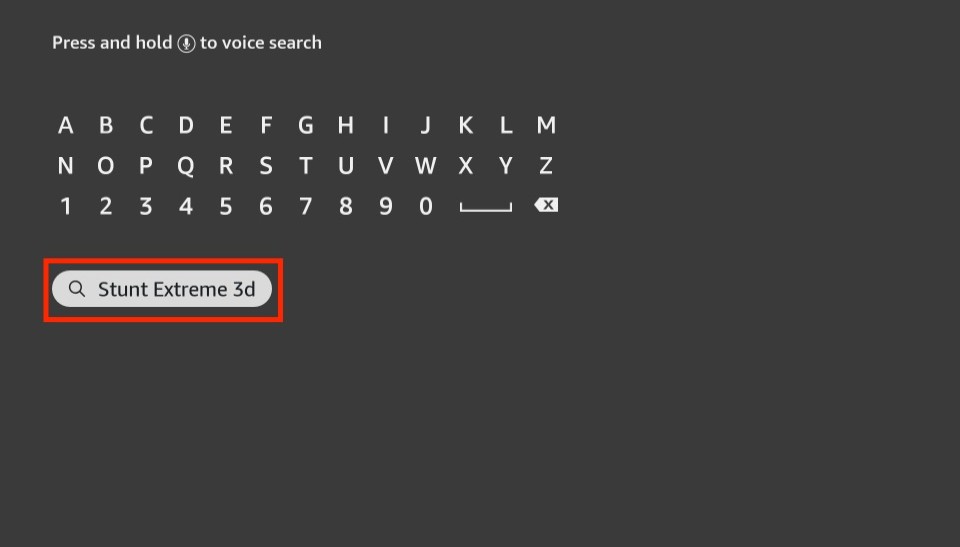Image resolution: width=960 pixels, height=547 pixels.
Task: Tap the letter U key
Action: coord(346,166)
